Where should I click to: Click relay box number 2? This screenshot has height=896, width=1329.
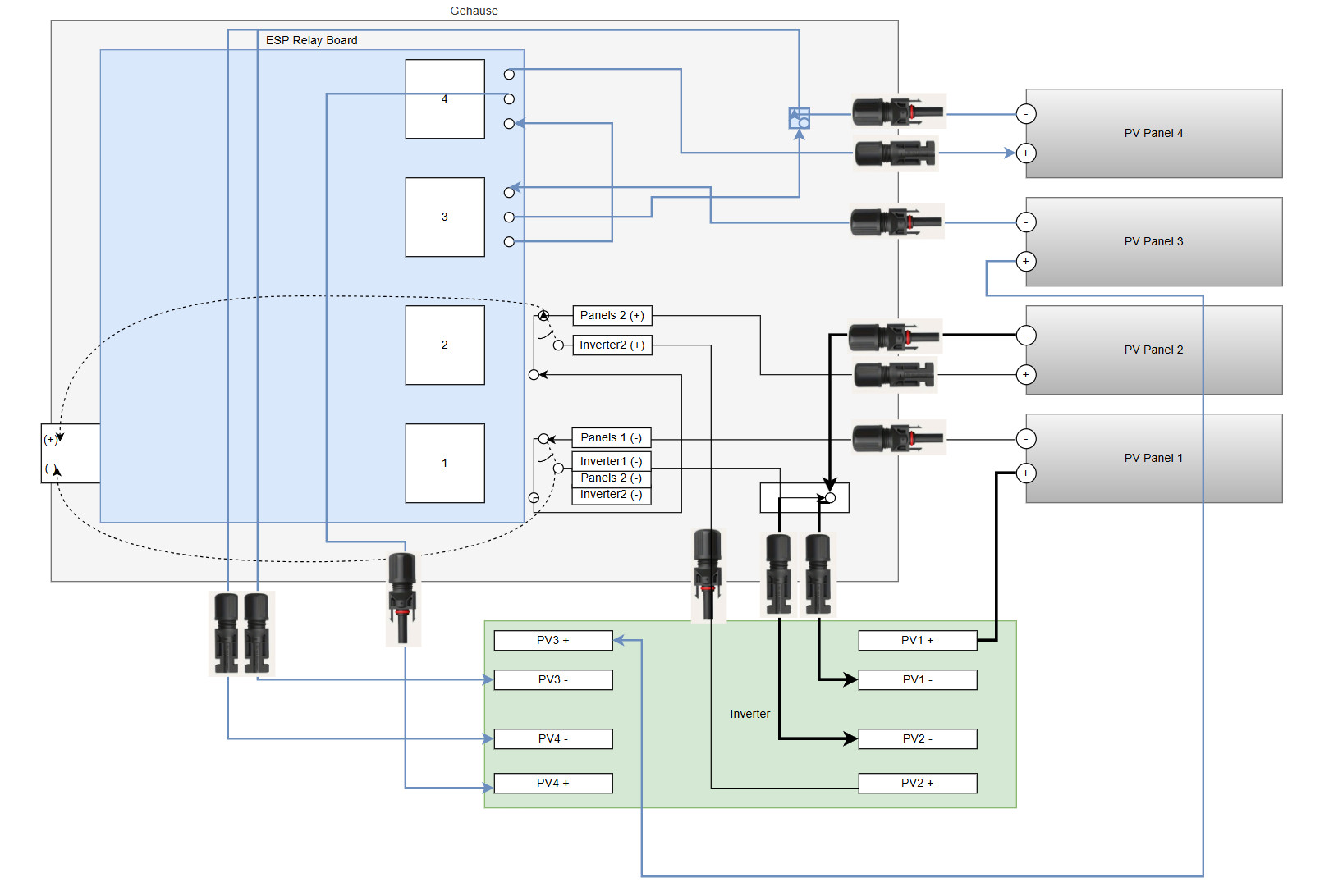click(444, 345)
